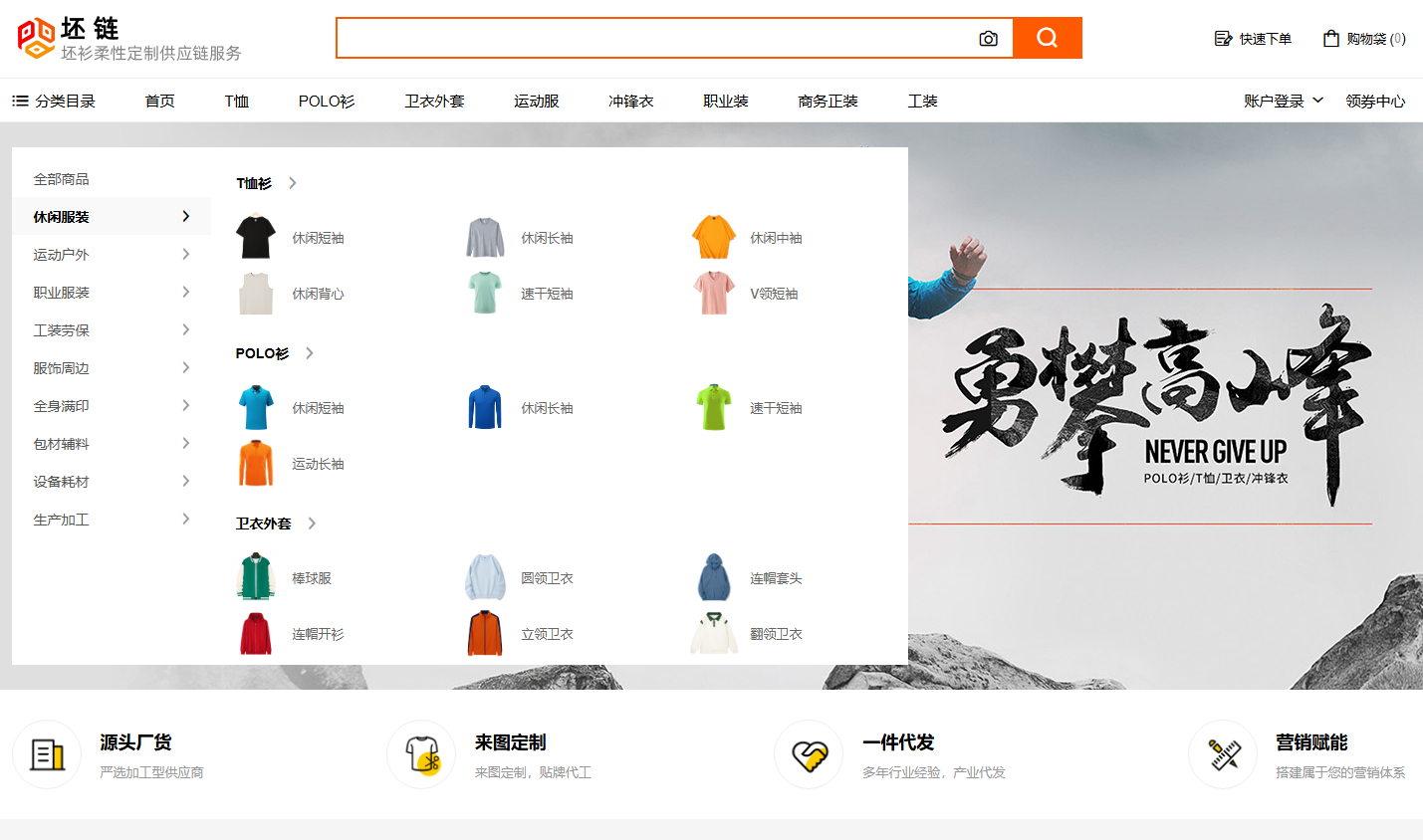Open the 领券中心 coupon center link
The height and width of the screenshot is (840, 1423).
[1375, 100]
